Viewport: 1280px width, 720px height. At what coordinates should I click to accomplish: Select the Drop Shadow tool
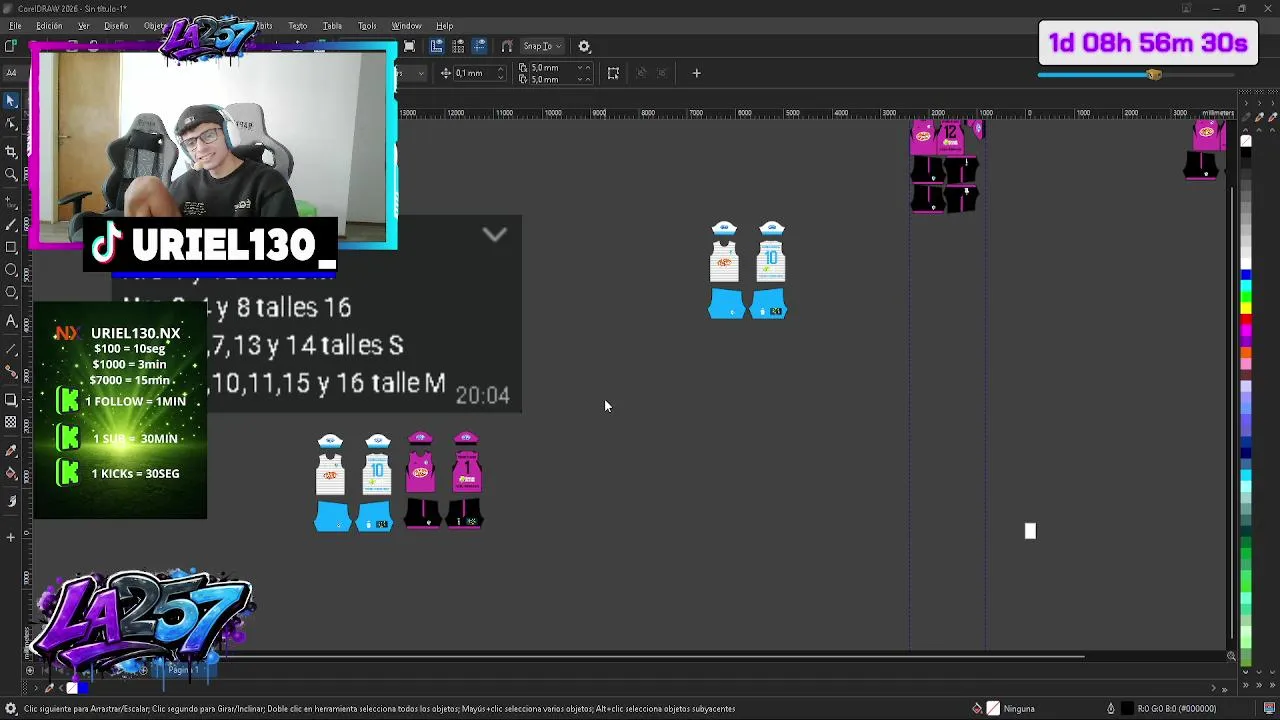point(11,400)
